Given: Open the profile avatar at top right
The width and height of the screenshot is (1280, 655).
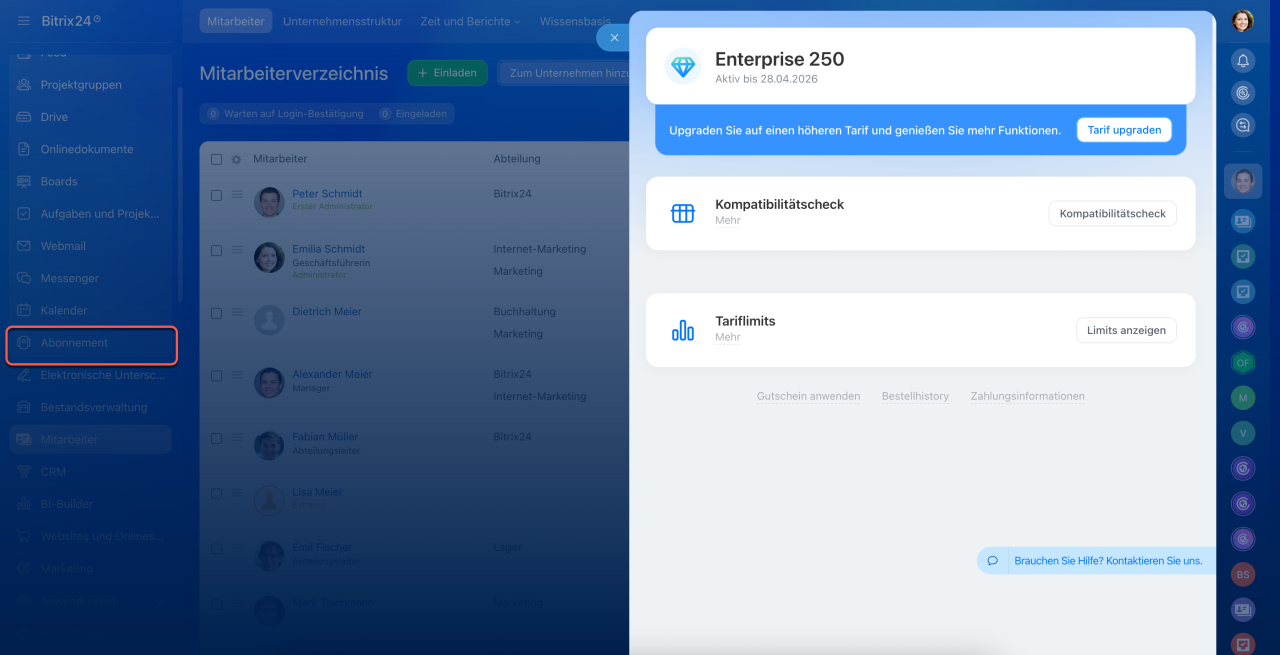Looking at the screenshot, I should click(1243, 21).
